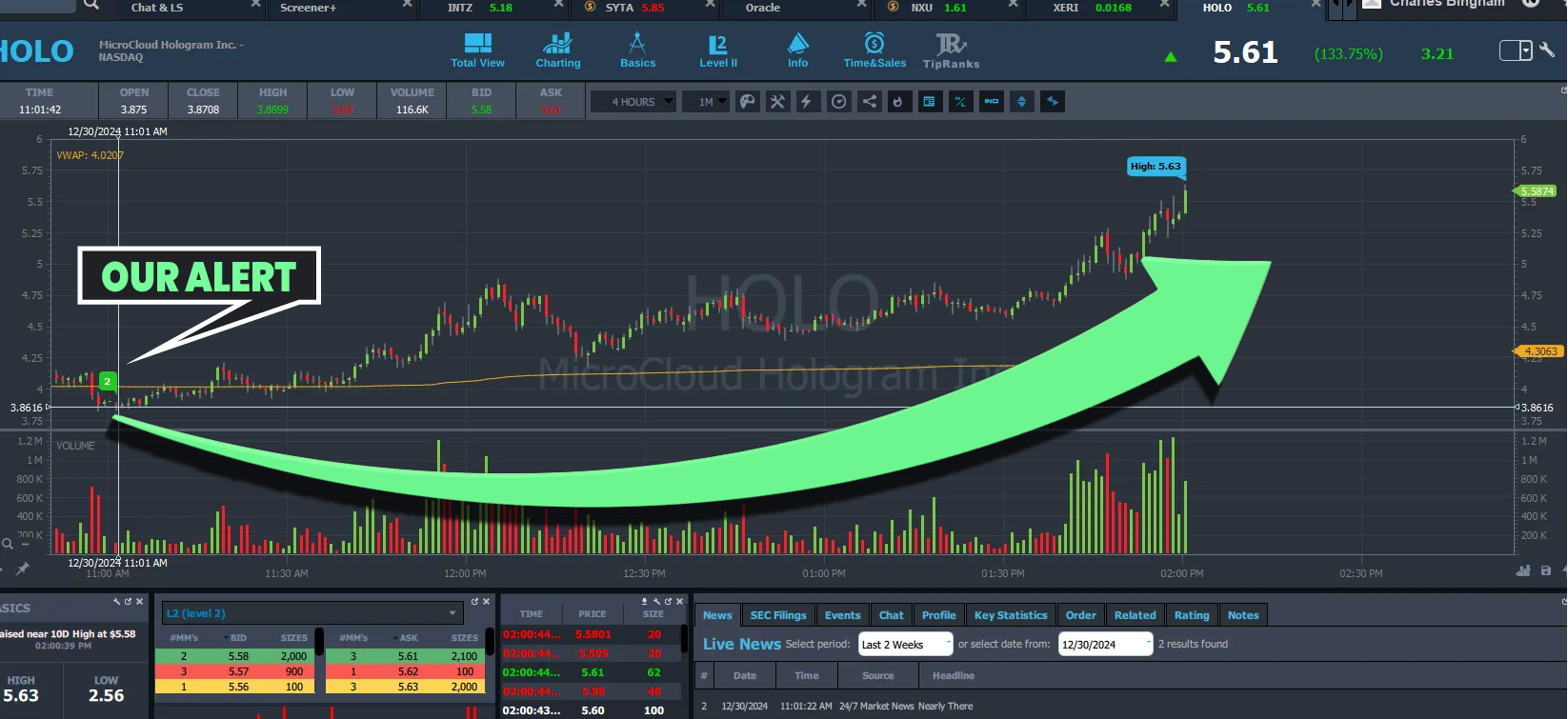Pop out the Time & Sales panel
The height and width of the screenshot is (719, 1568).
(668, 602)
